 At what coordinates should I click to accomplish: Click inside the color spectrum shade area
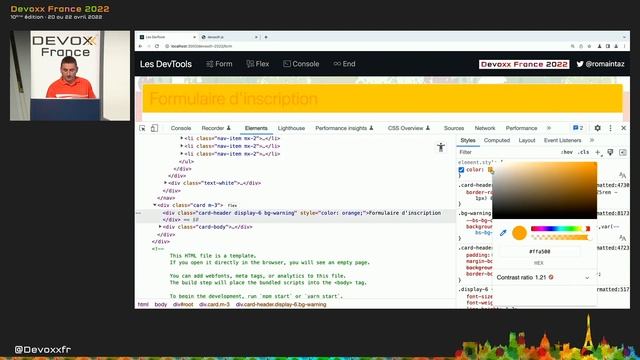544,190
